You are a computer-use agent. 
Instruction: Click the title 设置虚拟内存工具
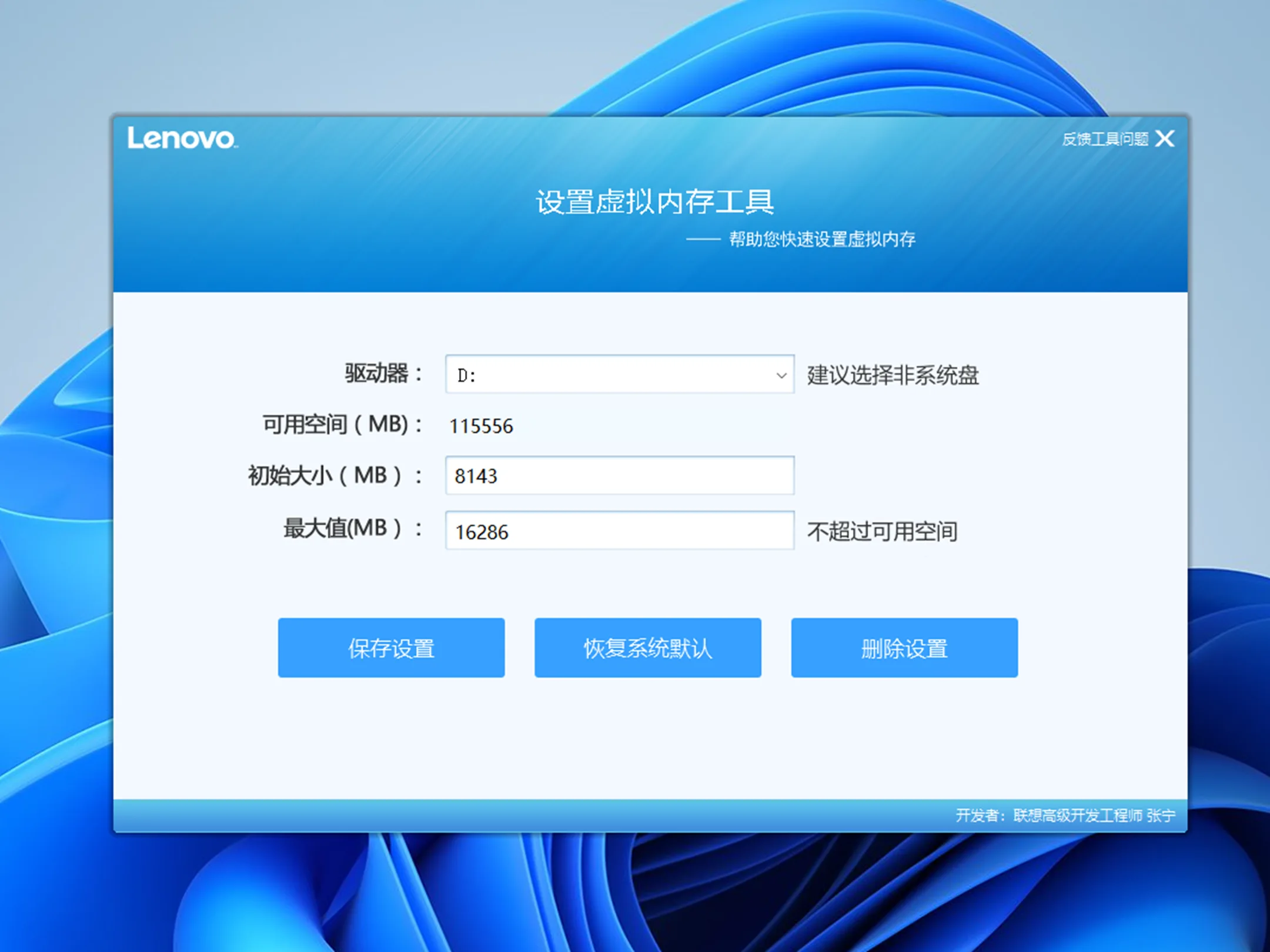[x=654, y=202]
